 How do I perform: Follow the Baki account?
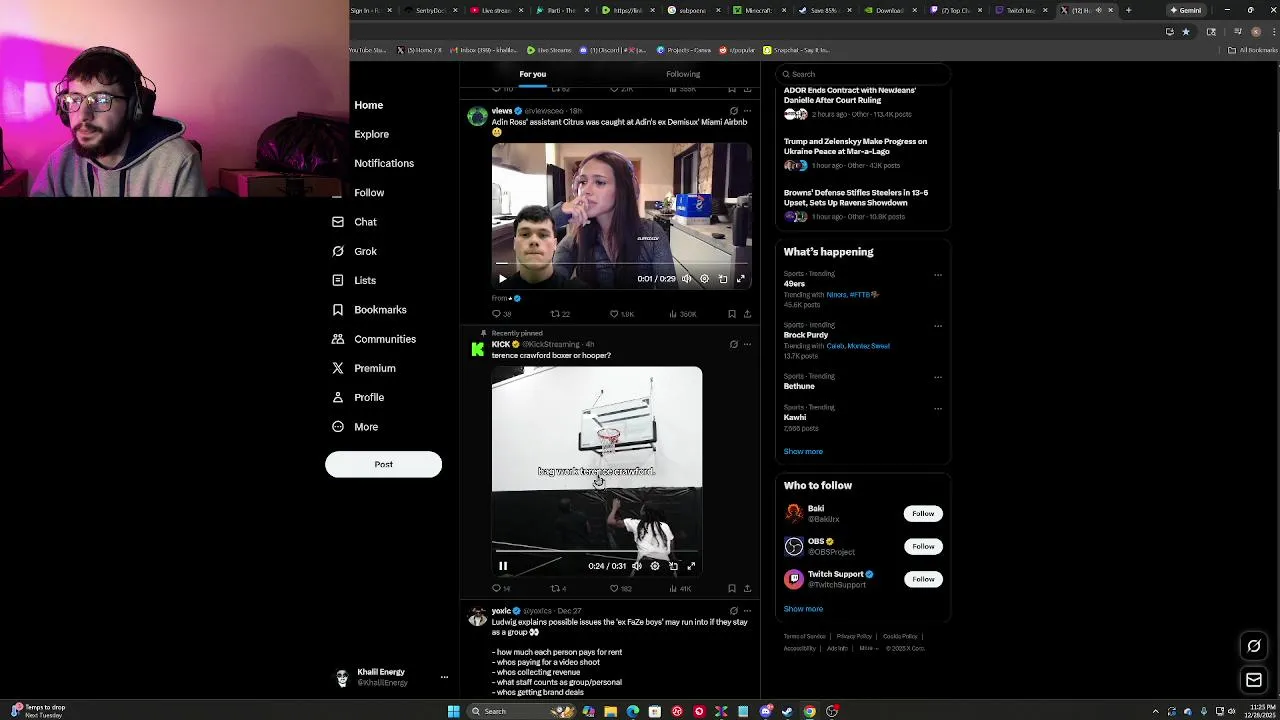click(923, 513)
